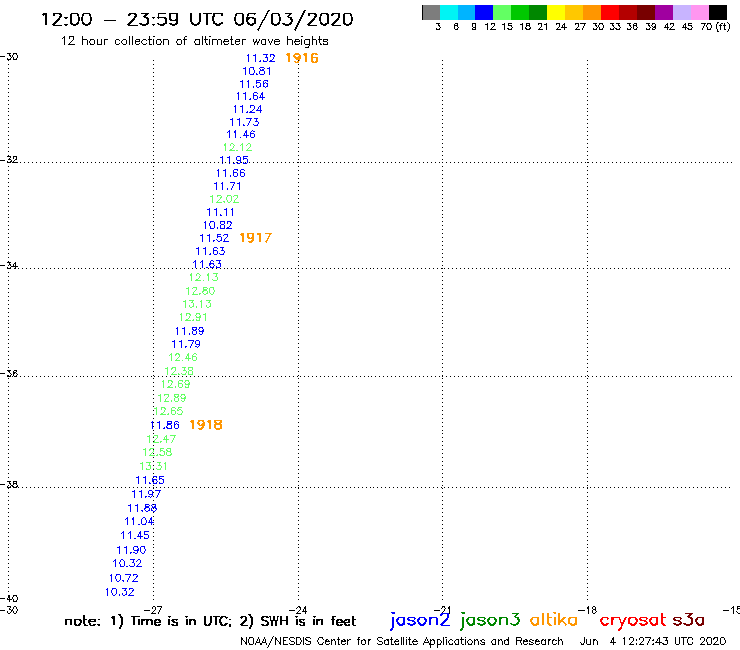Click the s3a satellite legend label
The height and width of the screenshot is (650, 740).
[689, 620]
